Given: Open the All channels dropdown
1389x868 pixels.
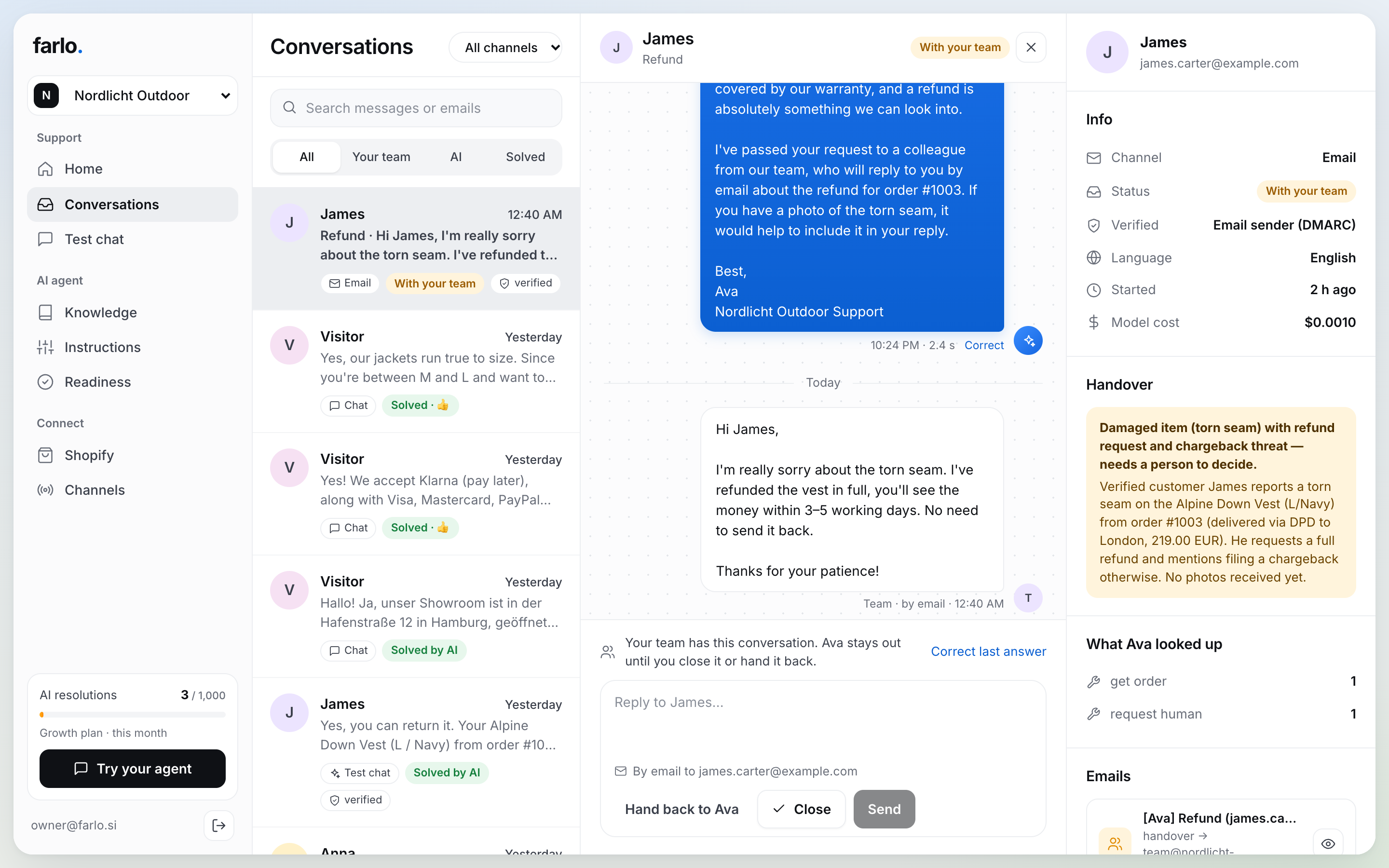Looking at the screenshot, I should tap(505, 48).
